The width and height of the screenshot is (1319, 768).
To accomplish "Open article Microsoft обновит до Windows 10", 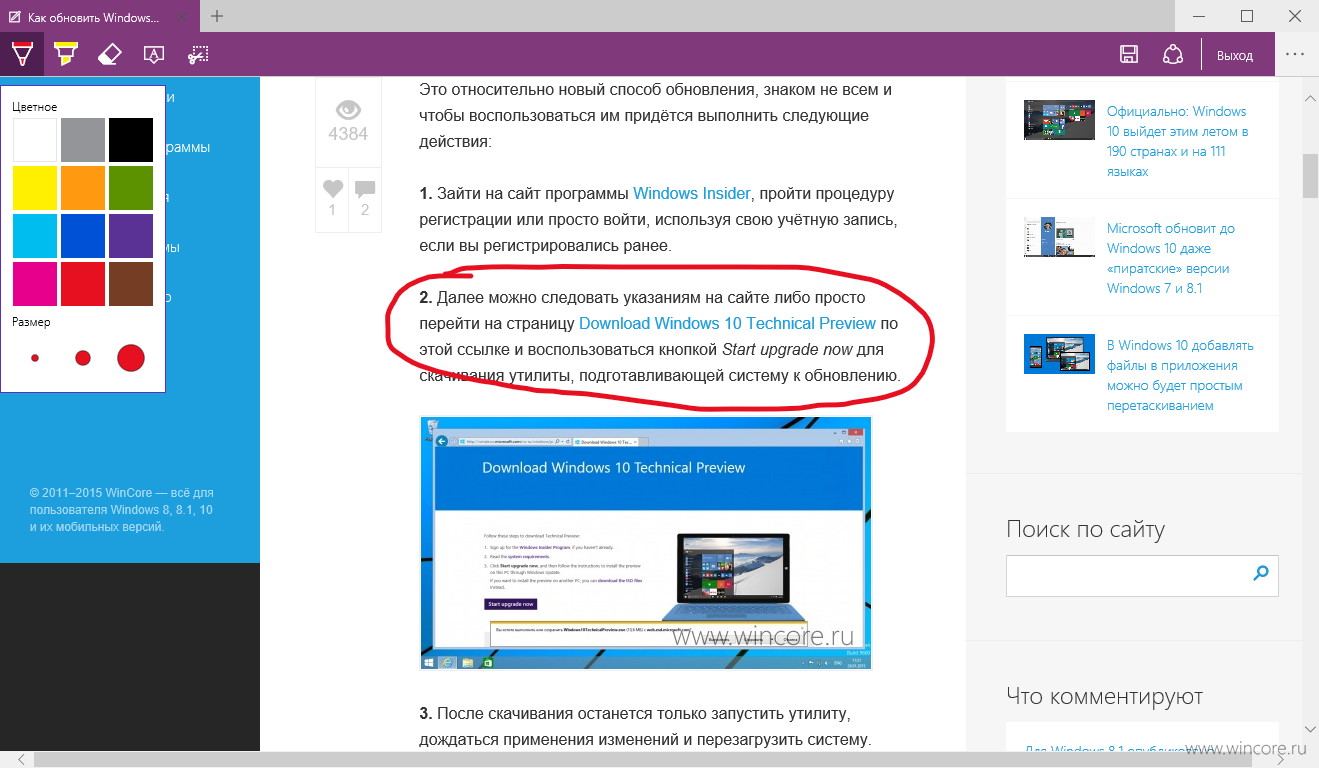I will (x=1172, y=258).
